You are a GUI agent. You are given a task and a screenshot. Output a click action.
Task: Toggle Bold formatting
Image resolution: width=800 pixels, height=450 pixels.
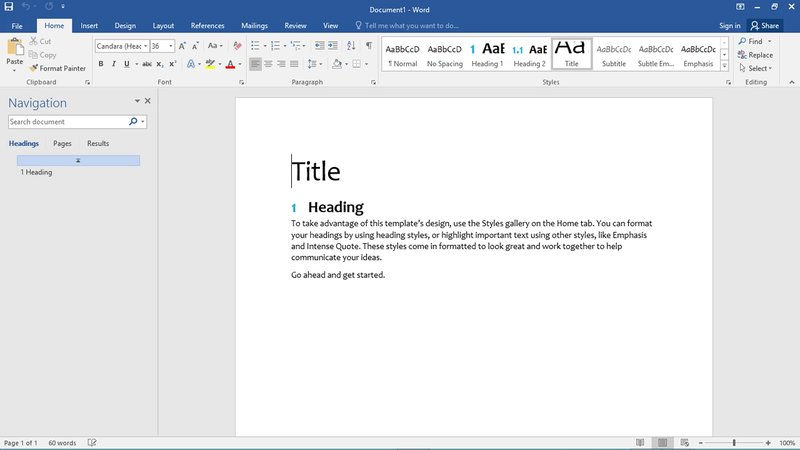tap(100, 64)
